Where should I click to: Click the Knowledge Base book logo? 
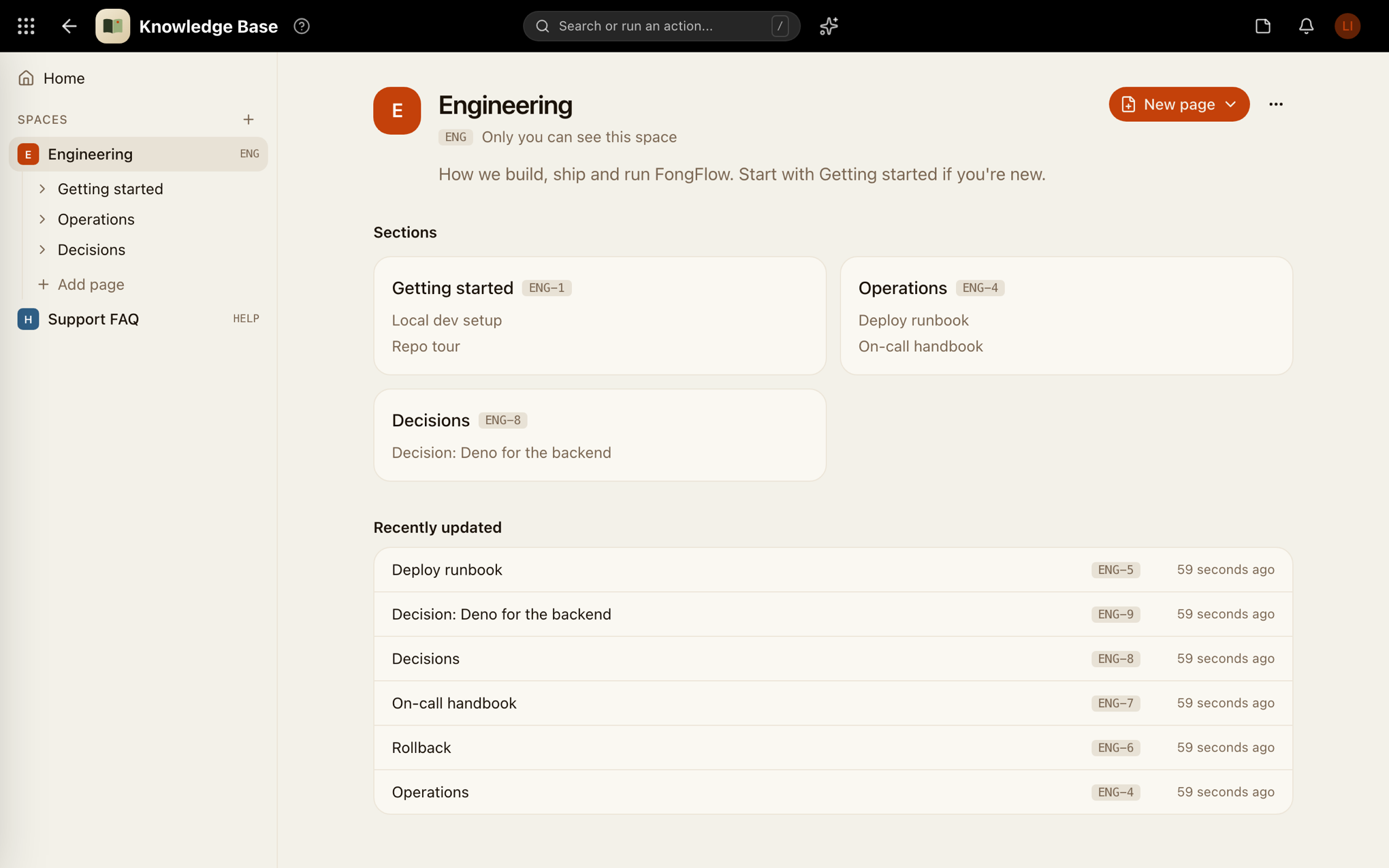pyautogui.click(x=112, y=26)
